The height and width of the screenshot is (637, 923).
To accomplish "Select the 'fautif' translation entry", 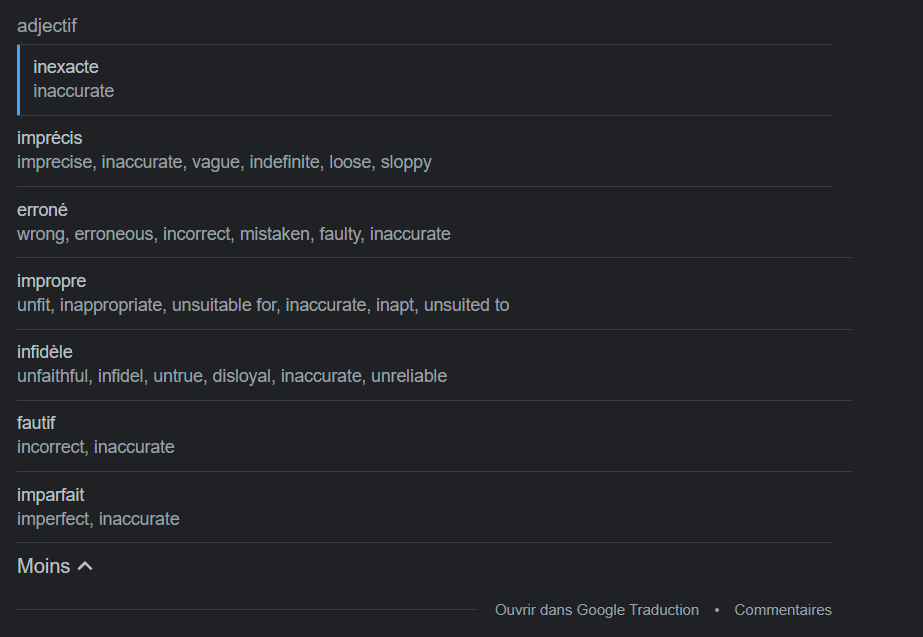I will [x=36, y=423].
